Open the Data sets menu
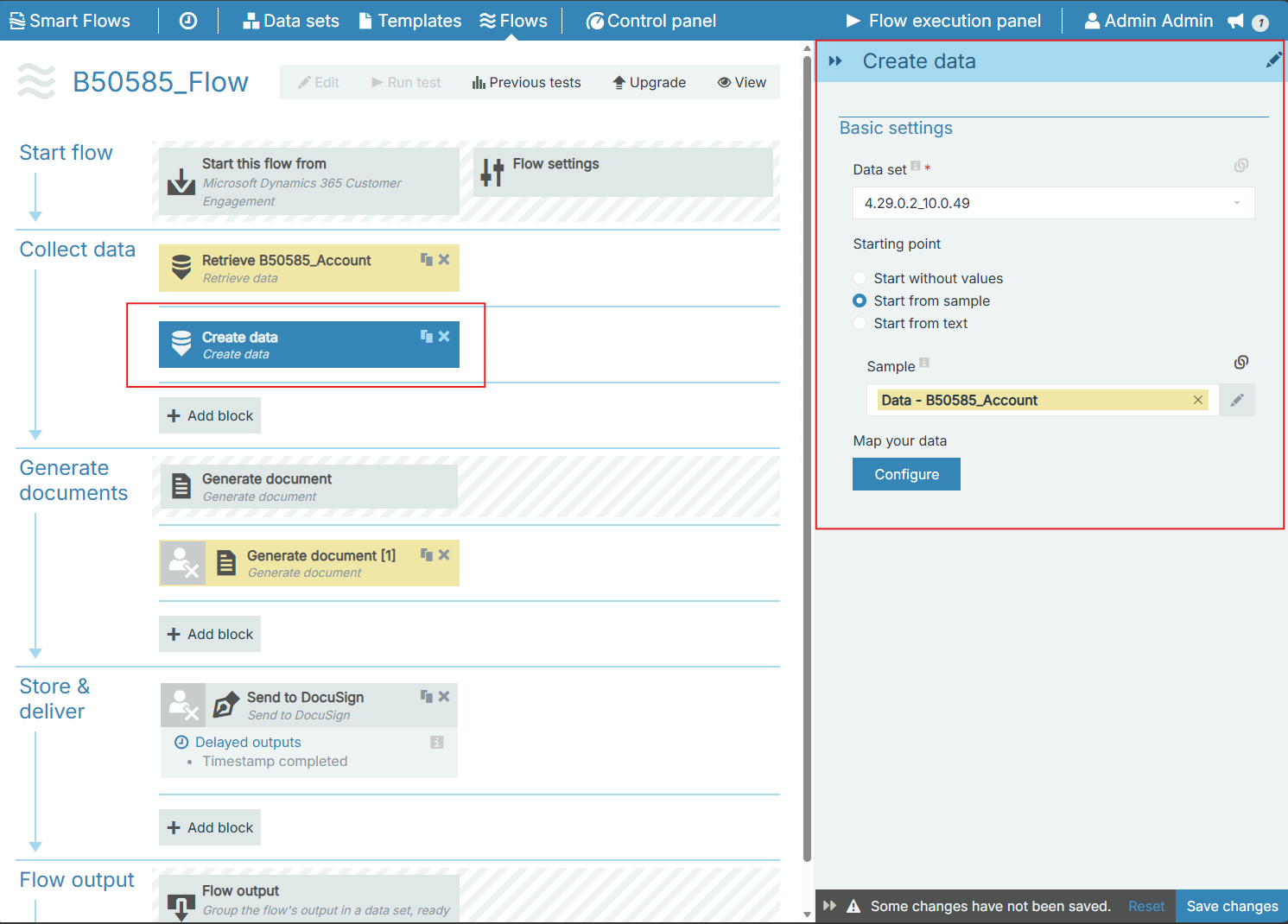Viewport: 1288px width, 924px height. click(291, 21)
